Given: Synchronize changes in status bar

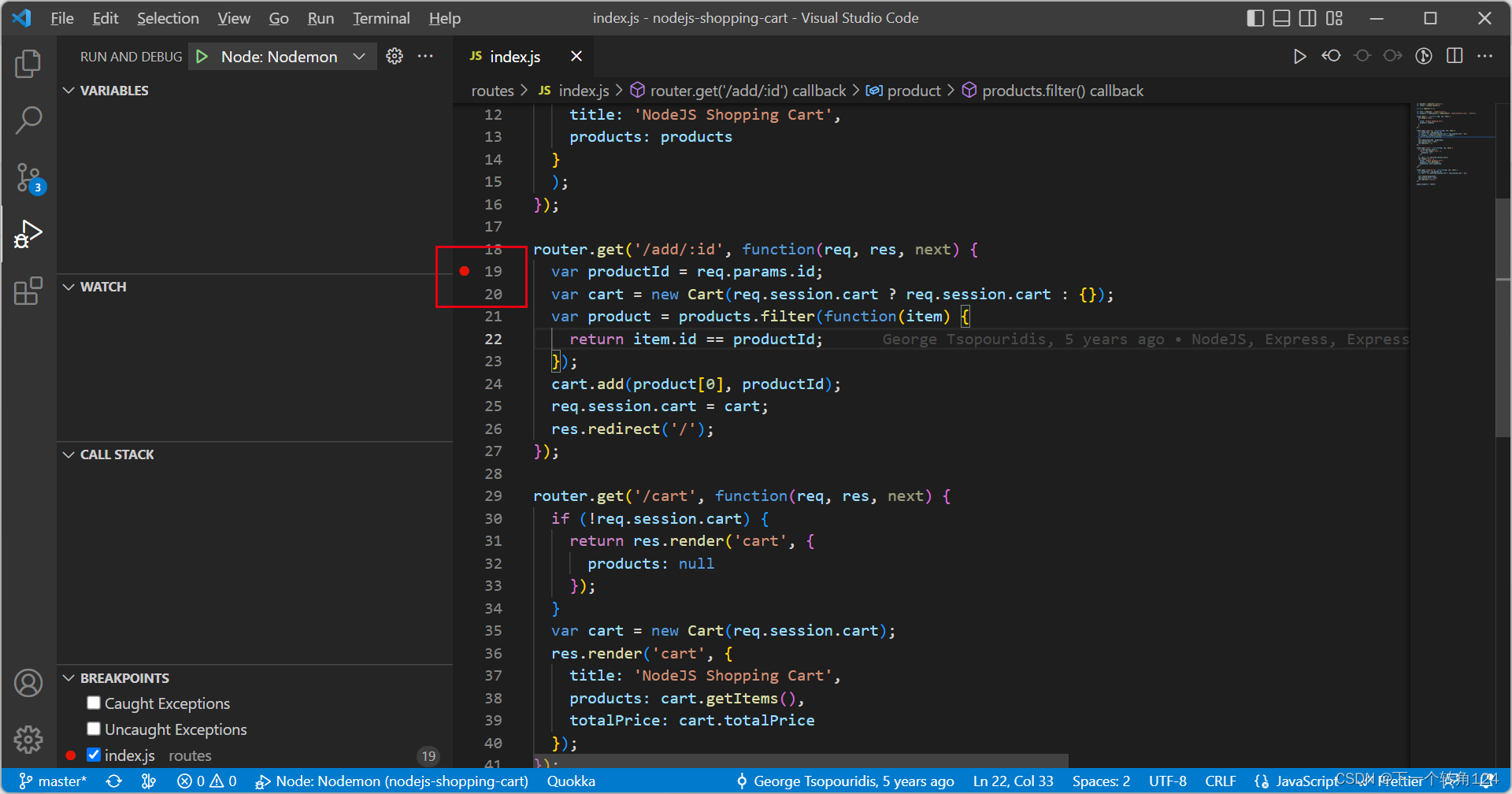Looking at the screenshot, I should click(115, 781).
